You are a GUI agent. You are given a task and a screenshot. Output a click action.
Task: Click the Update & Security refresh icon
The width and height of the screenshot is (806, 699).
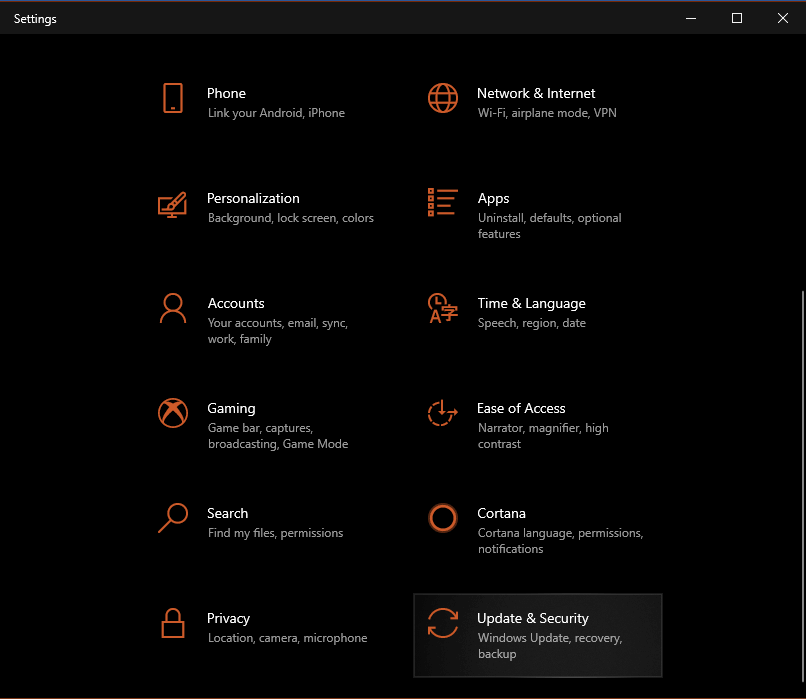click(x=442, y=624)
